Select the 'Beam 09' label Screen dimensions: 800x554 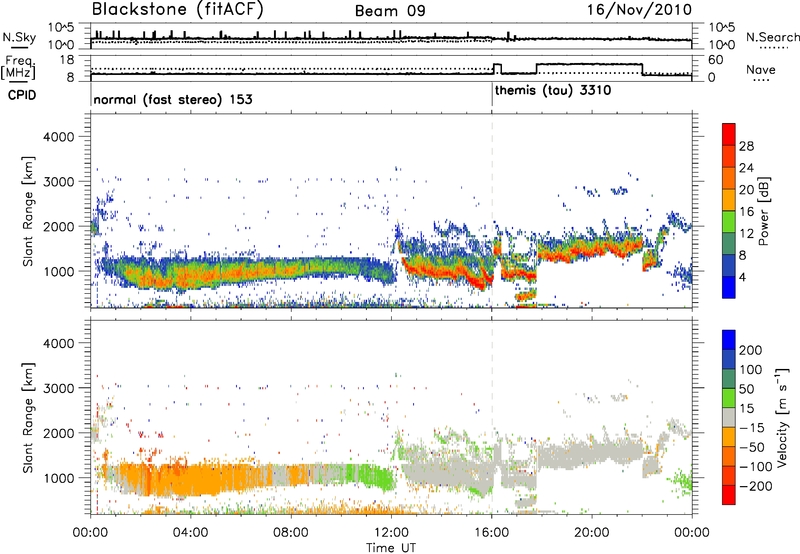[390, 11]
